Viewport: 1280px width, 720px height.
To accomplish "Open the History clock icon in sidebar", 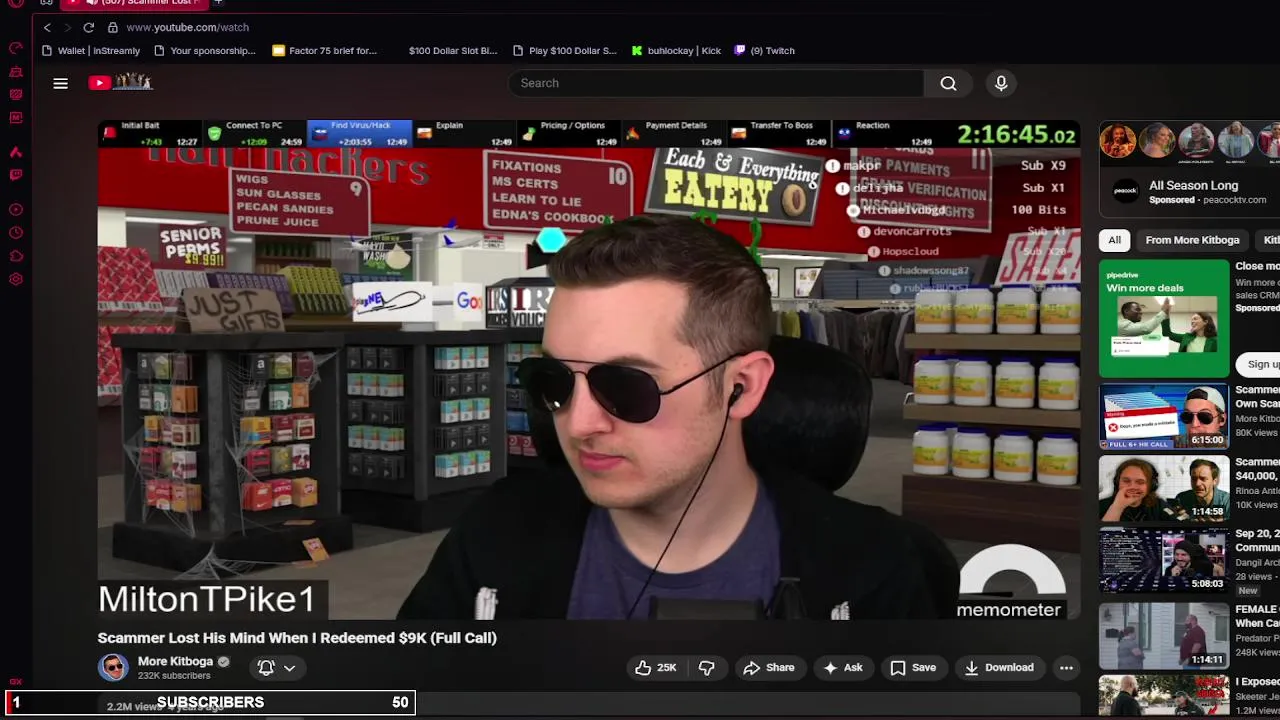I will (x=16, y=233).
